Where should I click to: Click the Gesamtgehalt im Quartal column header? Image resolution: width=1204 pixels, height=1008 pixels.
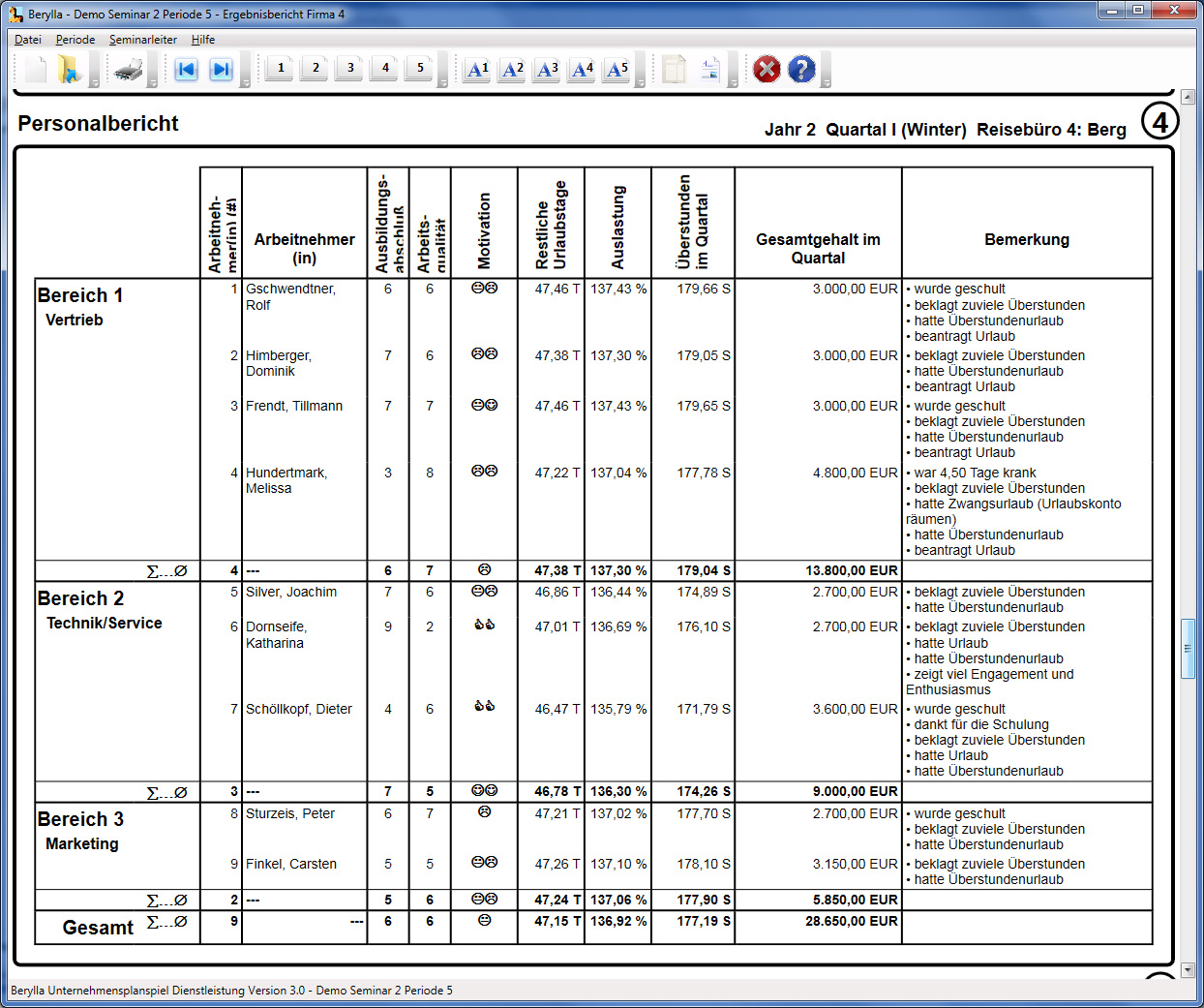818,249
